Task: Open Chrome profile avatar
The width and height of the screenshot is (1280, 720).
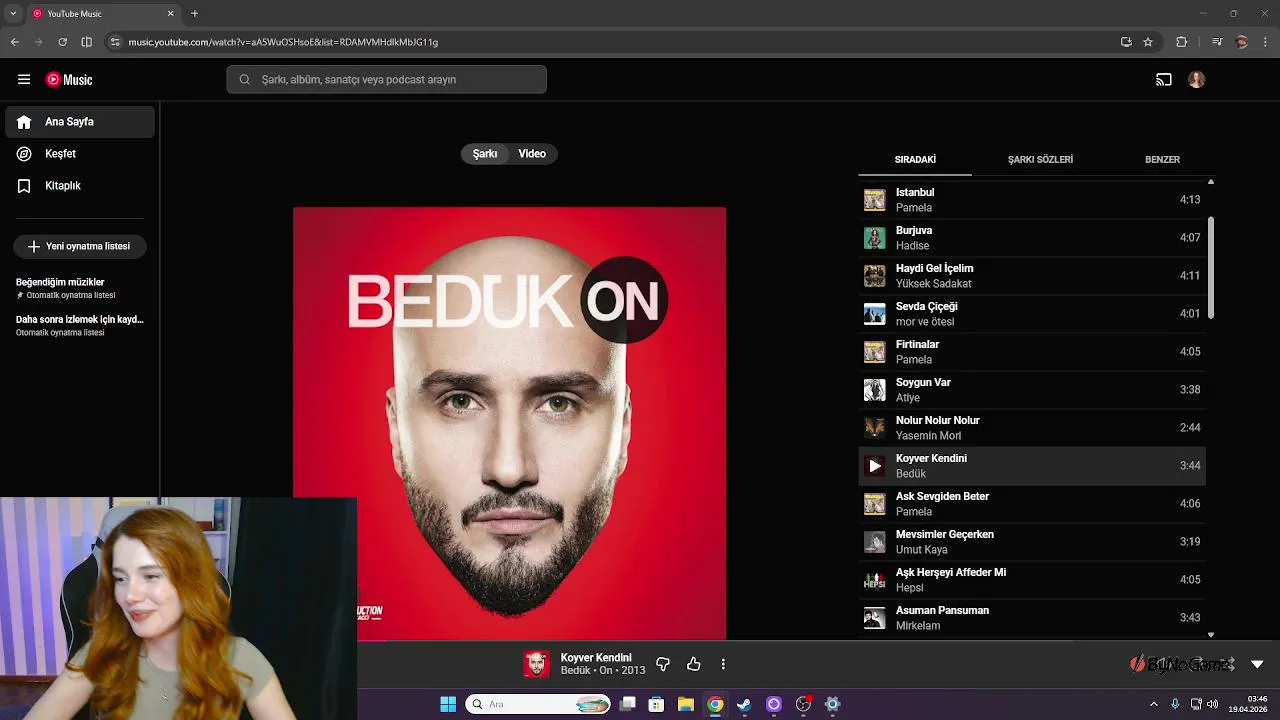Action: (1242, 42)
